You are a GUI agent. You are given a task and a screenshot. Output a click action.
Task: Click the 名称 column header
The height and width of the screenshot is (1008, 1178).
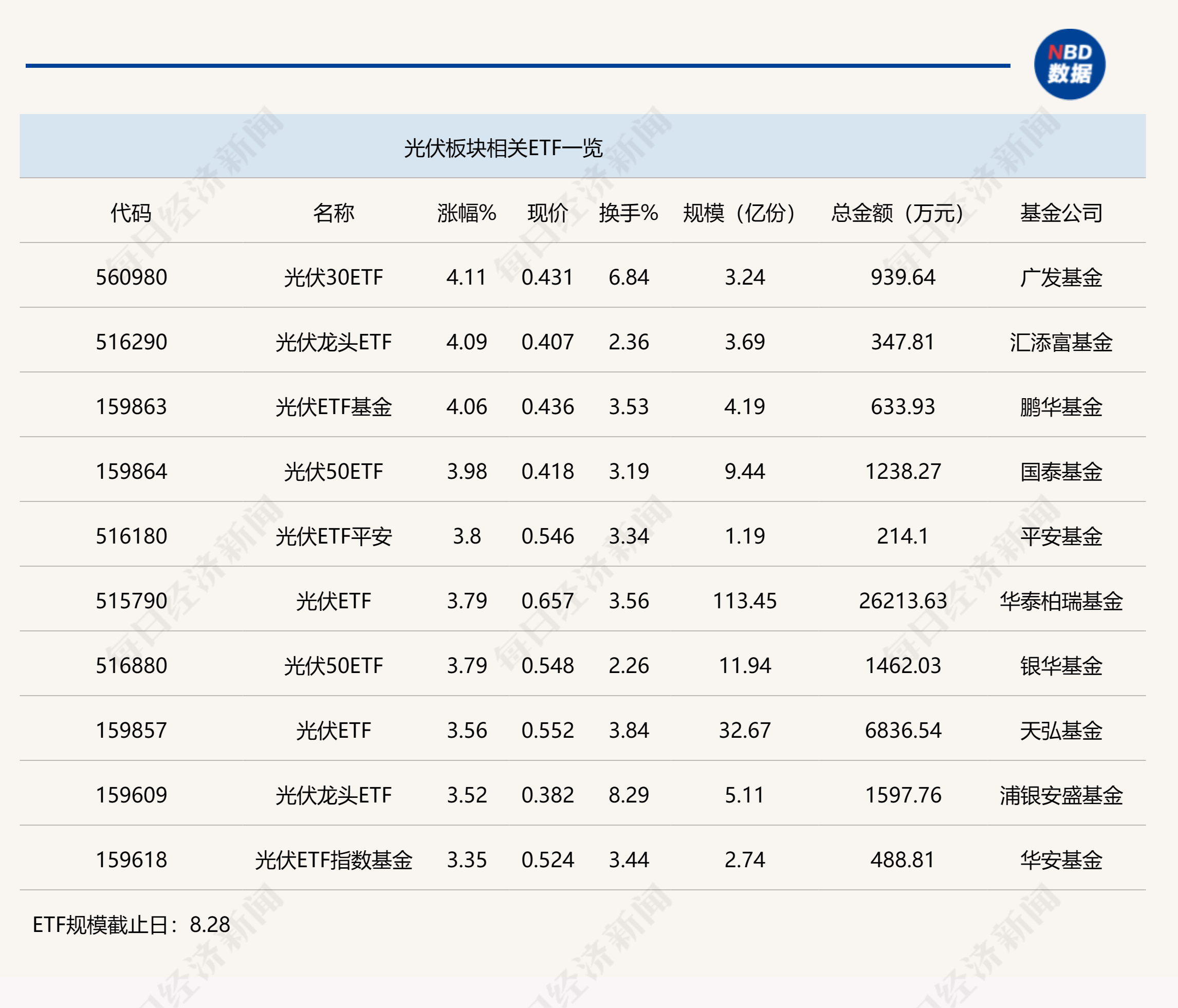point(334,213)
